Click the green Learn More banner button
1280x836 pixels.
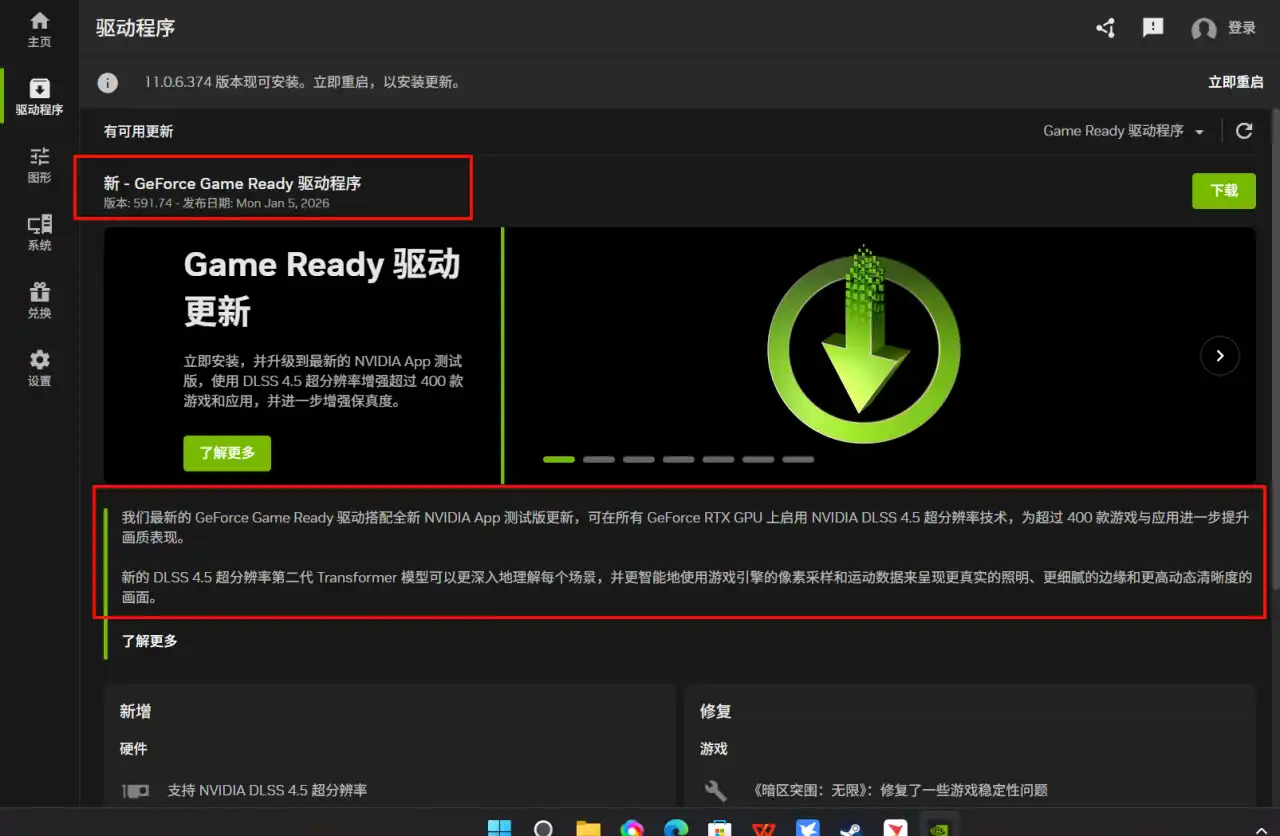[x=227, y=453]
